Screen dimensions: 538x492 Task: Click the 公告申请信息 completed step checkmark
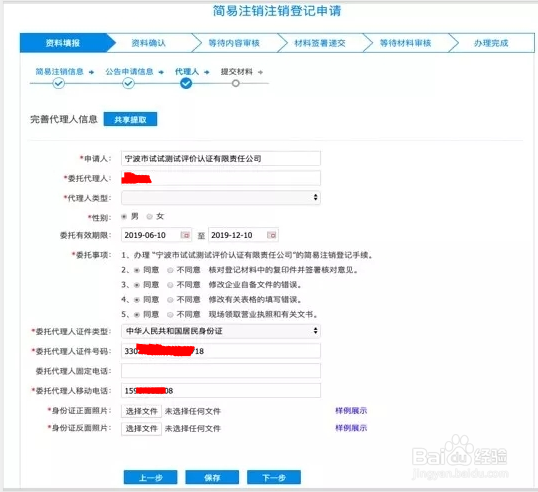coord(128,83)
